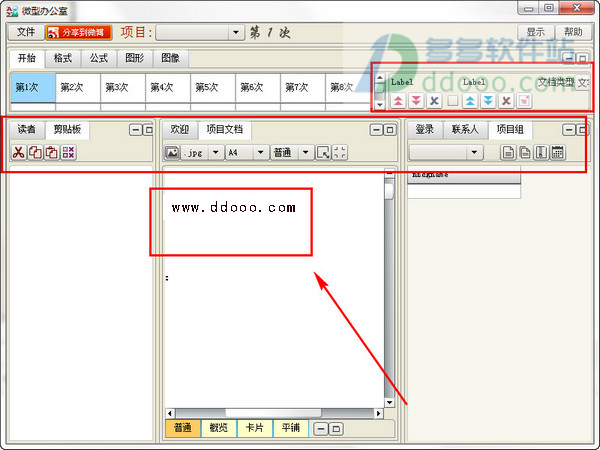Toggle the checkbox between the arrow icons
The height and width of the screenshot is (450, 600).
coord(453,101)
